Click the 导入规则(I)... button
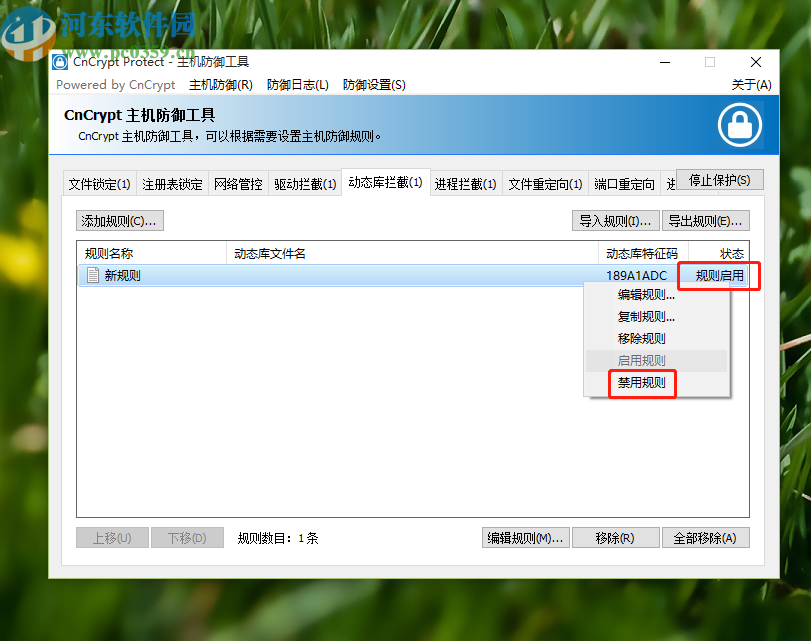Screen dimensions: 811x641 615,221
